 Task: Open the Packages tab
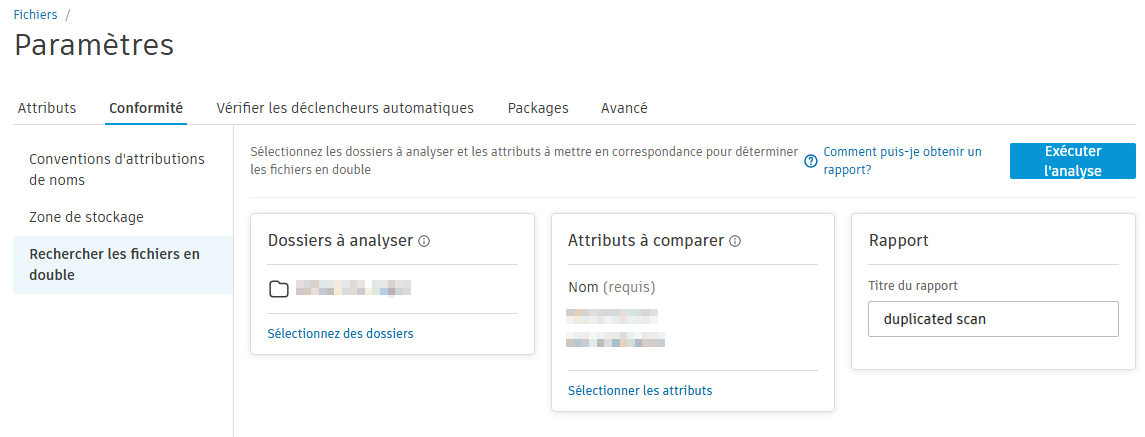tap(538, 108)
